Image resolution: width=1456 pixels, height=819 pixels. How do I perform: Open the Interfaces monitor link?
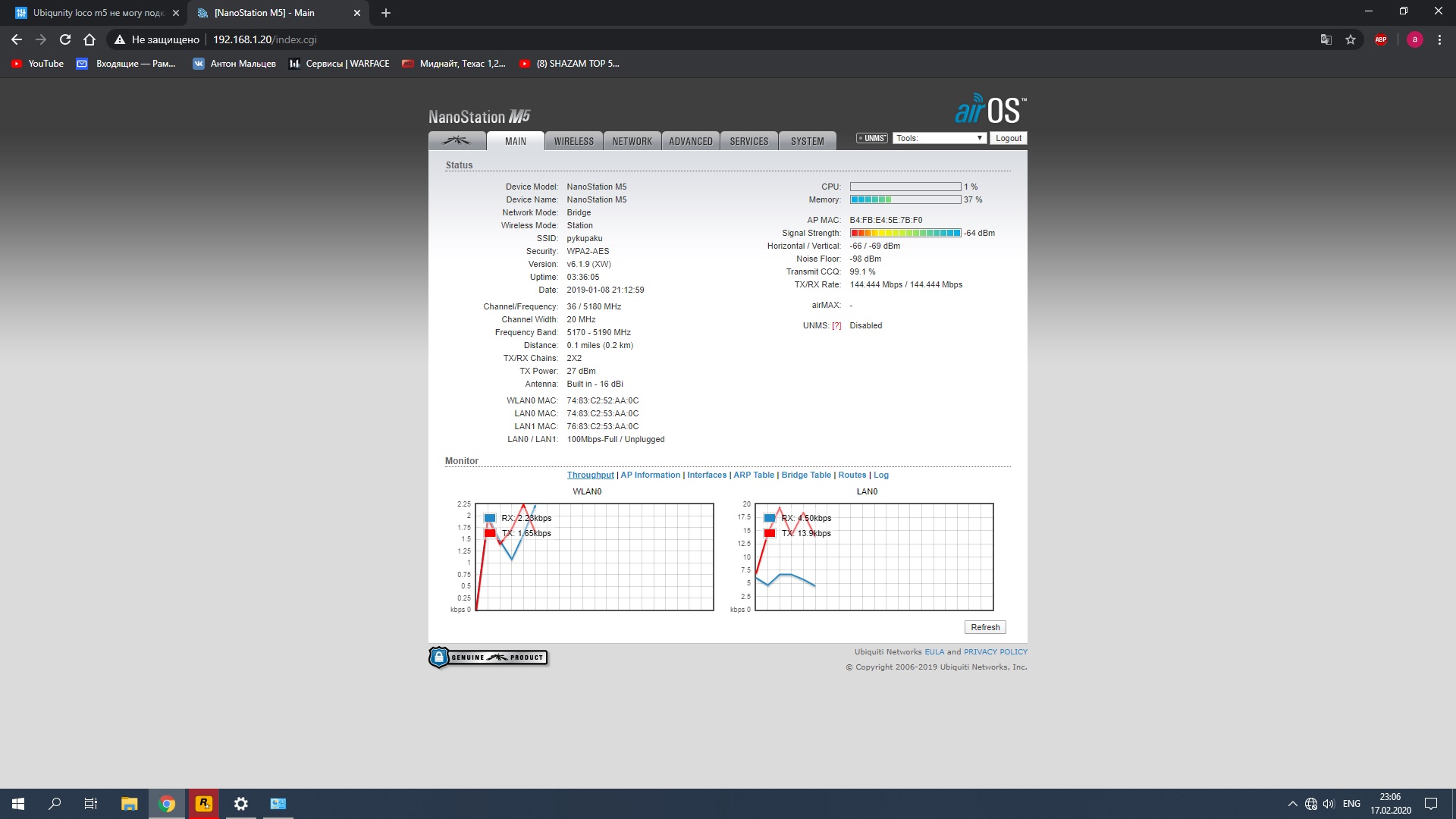point(707,475)
